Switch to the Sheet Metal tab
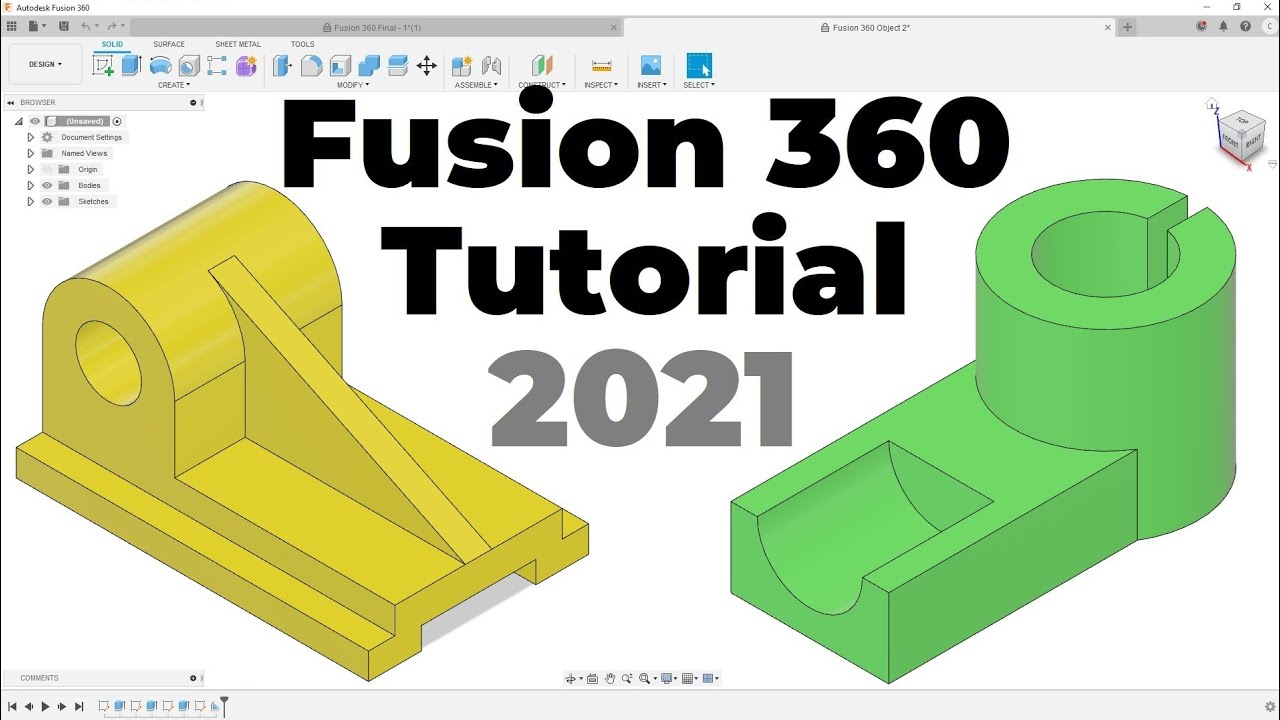 (238, 44)
